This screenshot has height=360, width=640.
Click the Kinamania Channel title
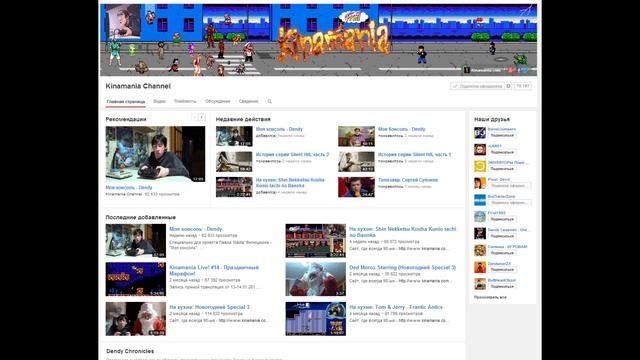138,86
